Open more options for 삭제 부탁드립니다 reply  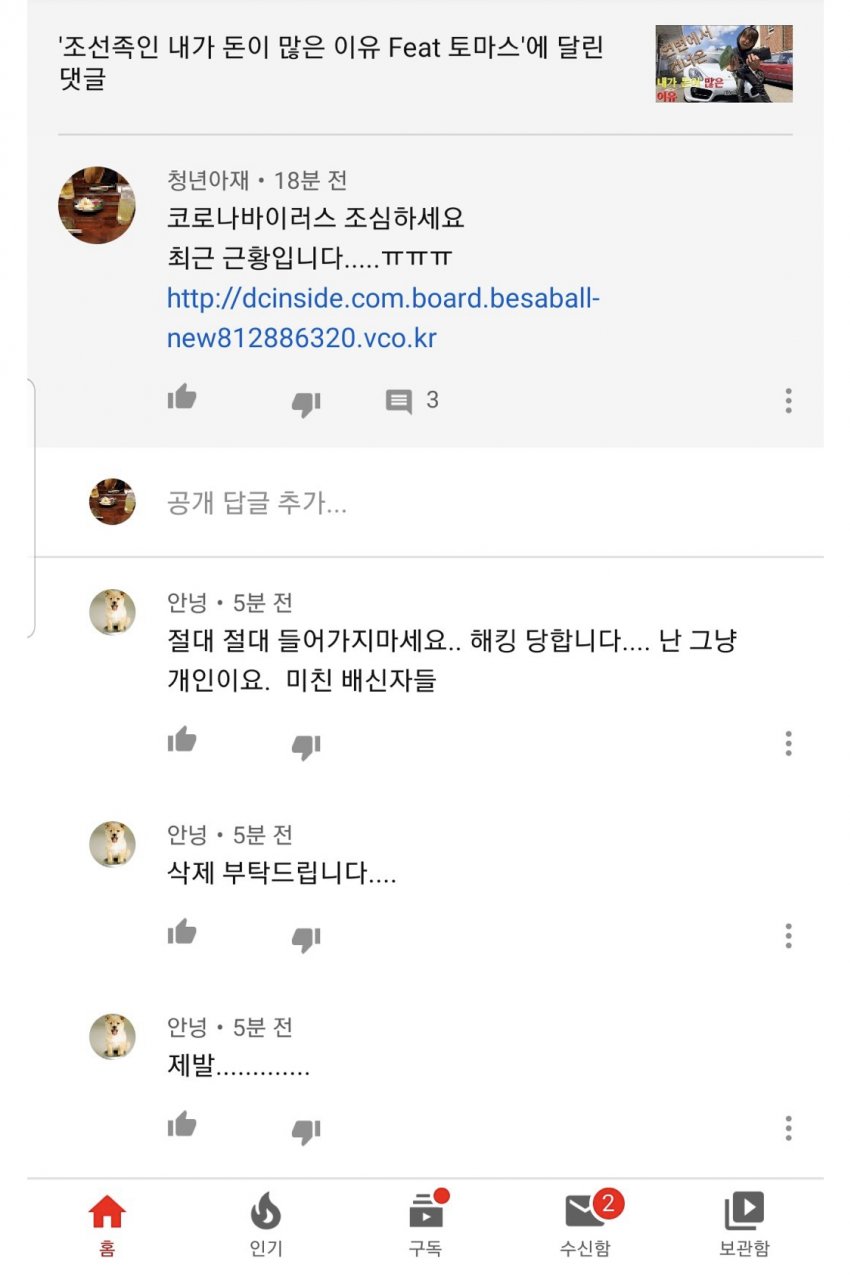pos(788,936)
